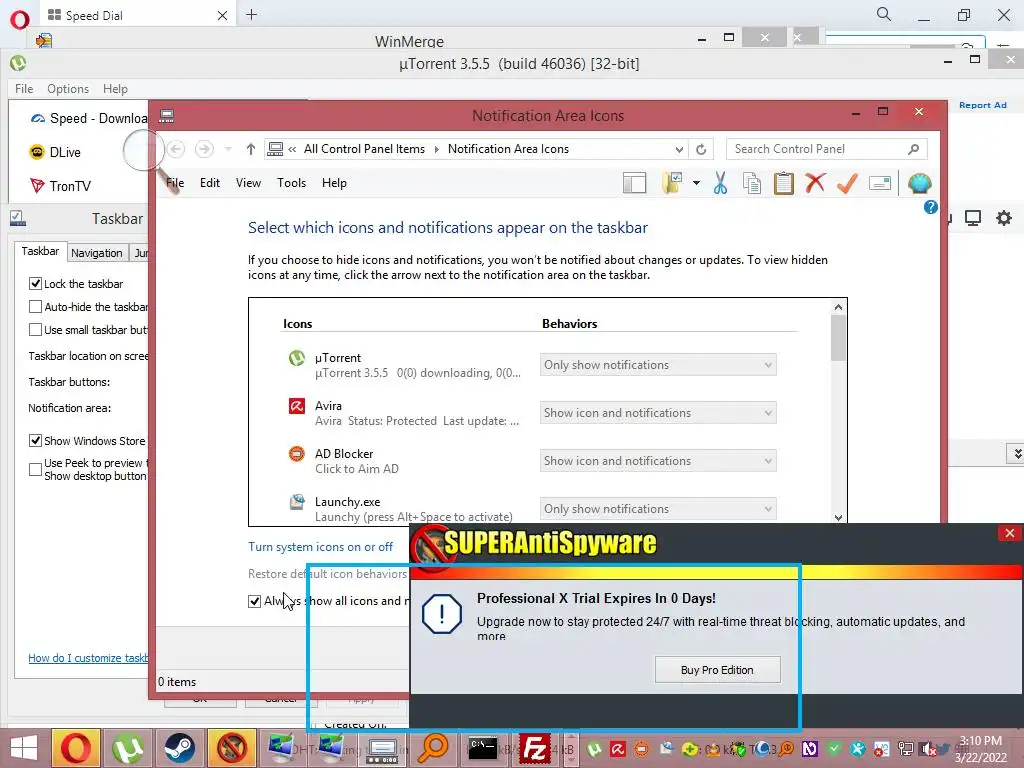Open Launchy.exe behavior dropdown
Screen dimensions: 1024x768
(658, 509)
